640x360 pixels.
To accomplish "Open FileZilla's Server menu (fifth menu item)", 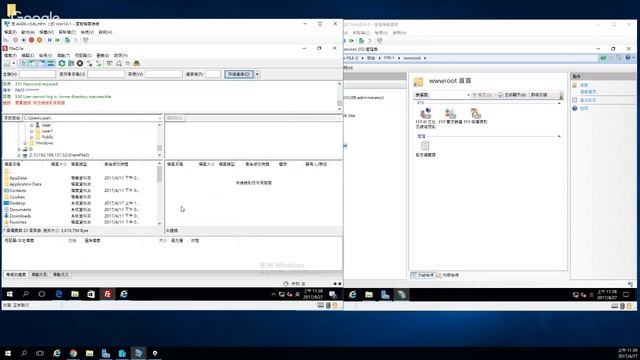I will (83, 56).
